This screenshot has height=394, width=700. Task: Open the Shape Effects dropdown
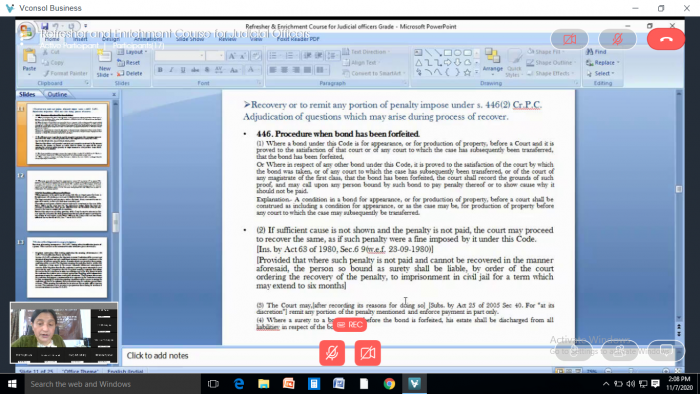(550, 73)
